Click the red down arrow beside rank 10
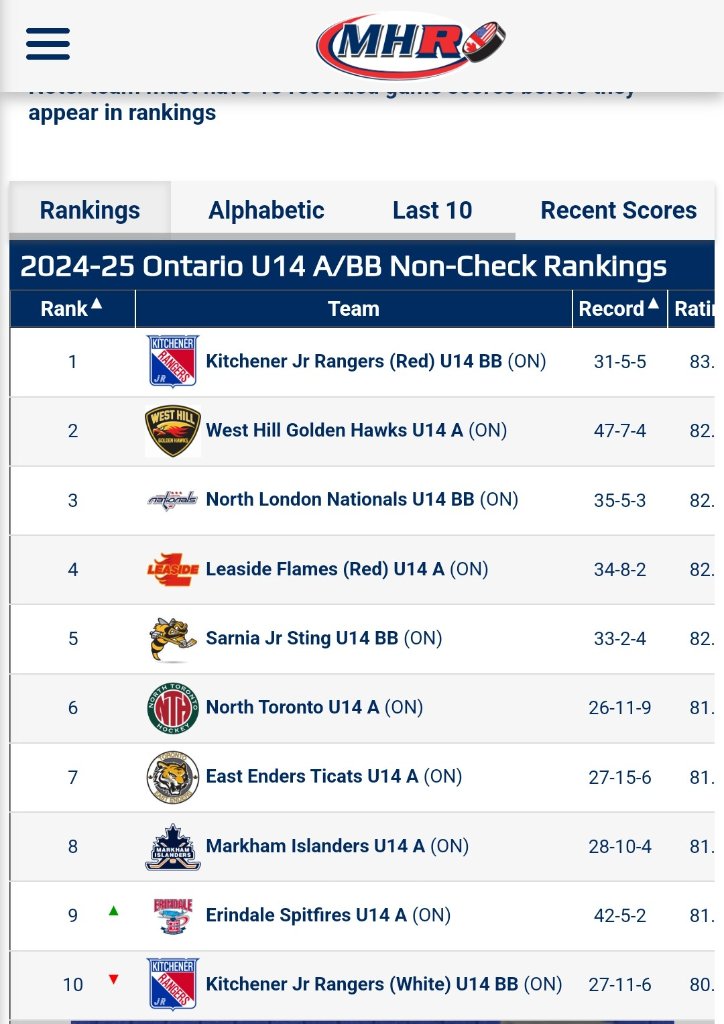 (114, 980)
